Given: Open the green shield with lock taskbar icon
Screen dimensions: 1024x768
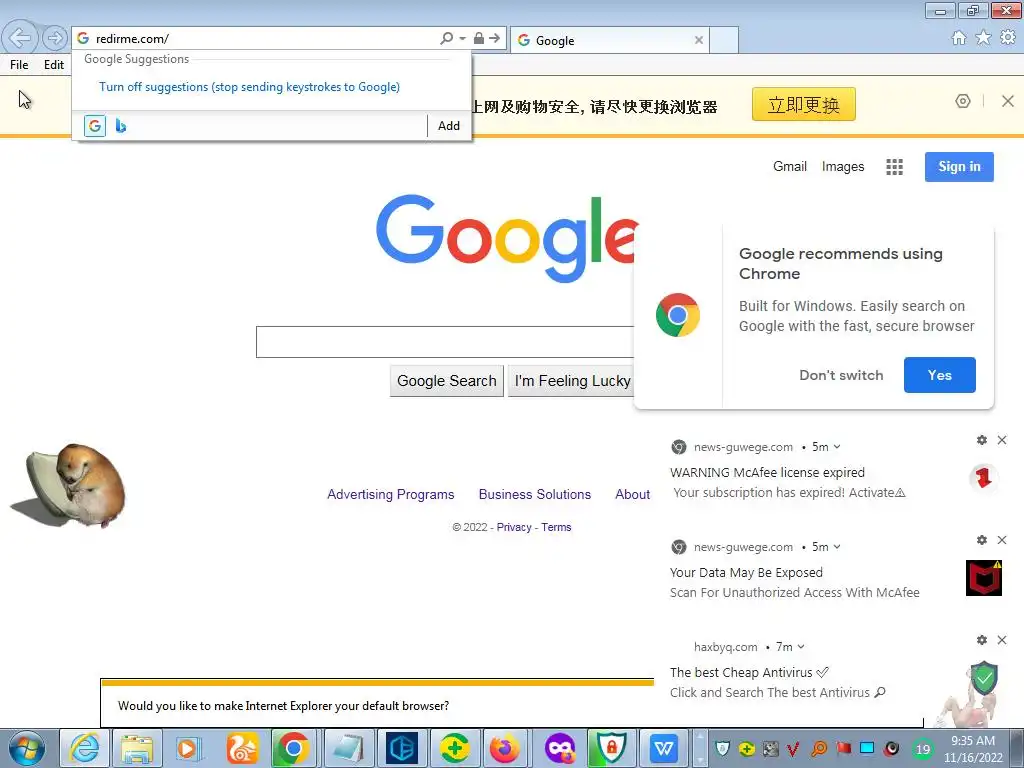Looking at the screenshot, I should 611,748.
